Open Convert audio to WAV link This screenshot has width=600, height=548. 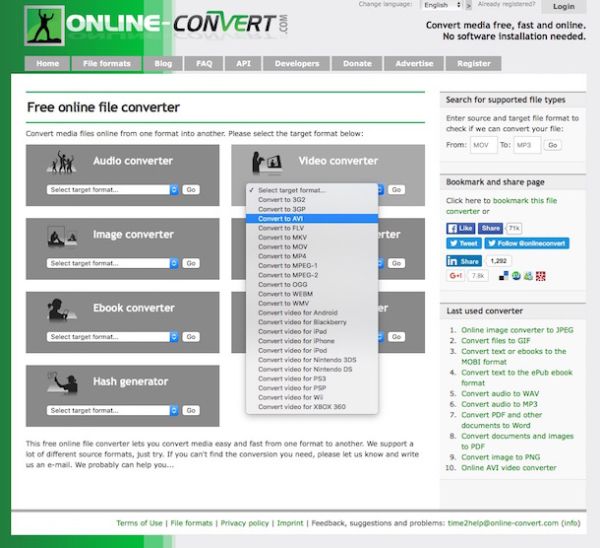[500, 393]
